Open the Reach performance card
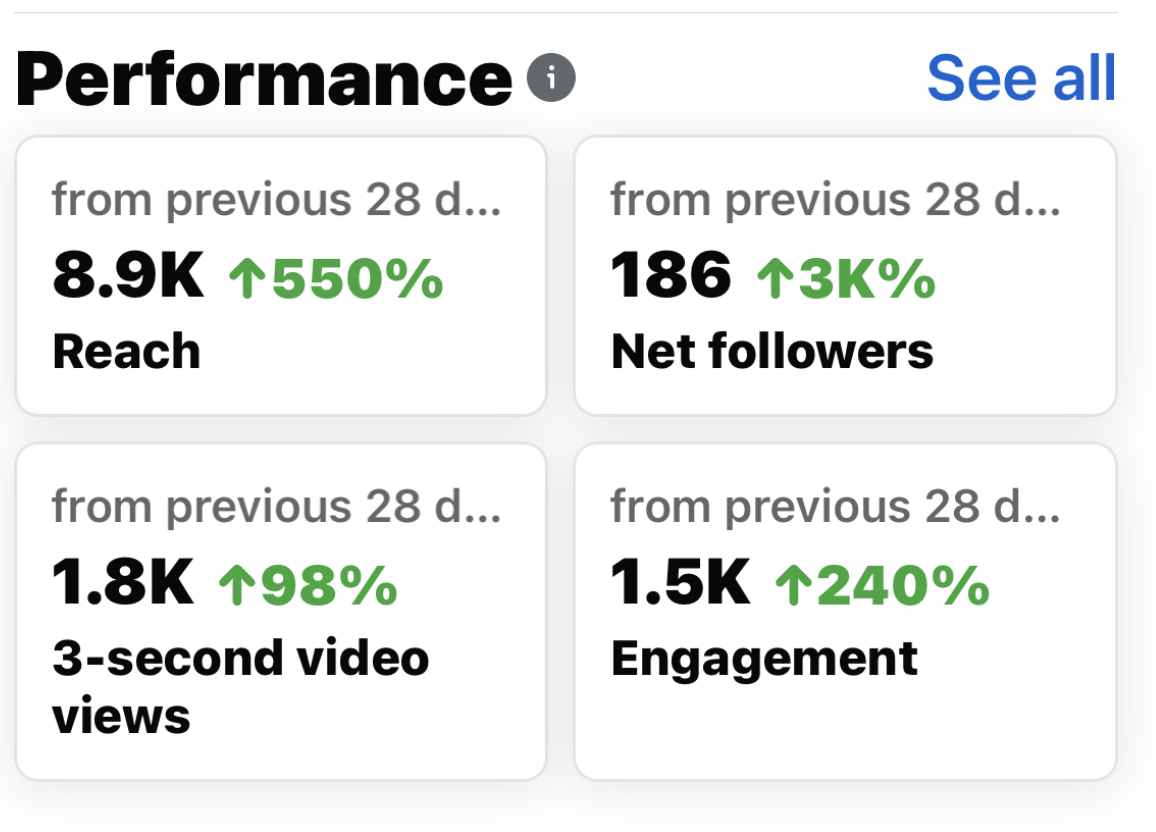 281,275
